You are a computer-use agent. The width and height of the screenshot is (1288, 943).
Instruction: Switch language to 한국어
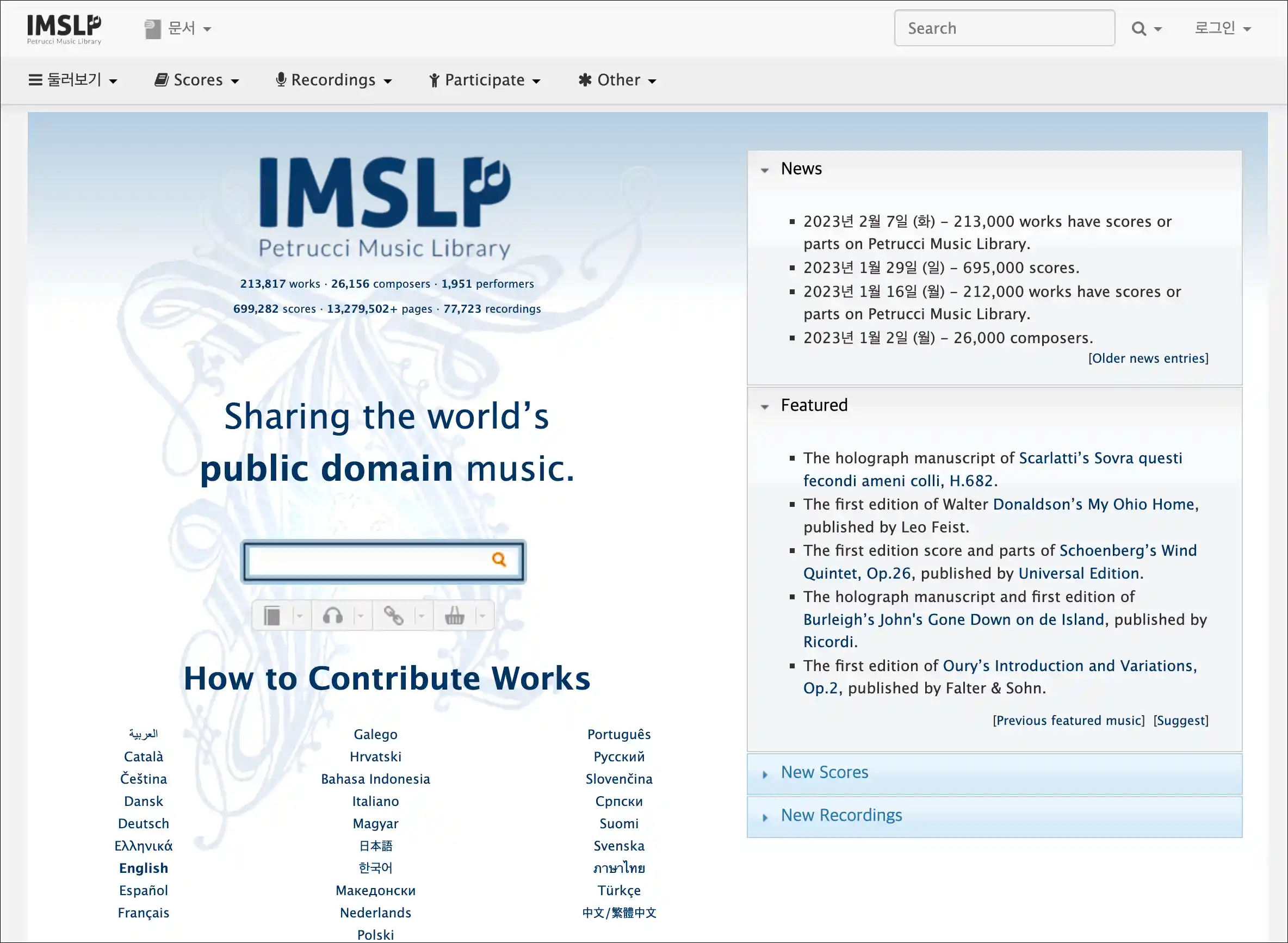(375, 869)
